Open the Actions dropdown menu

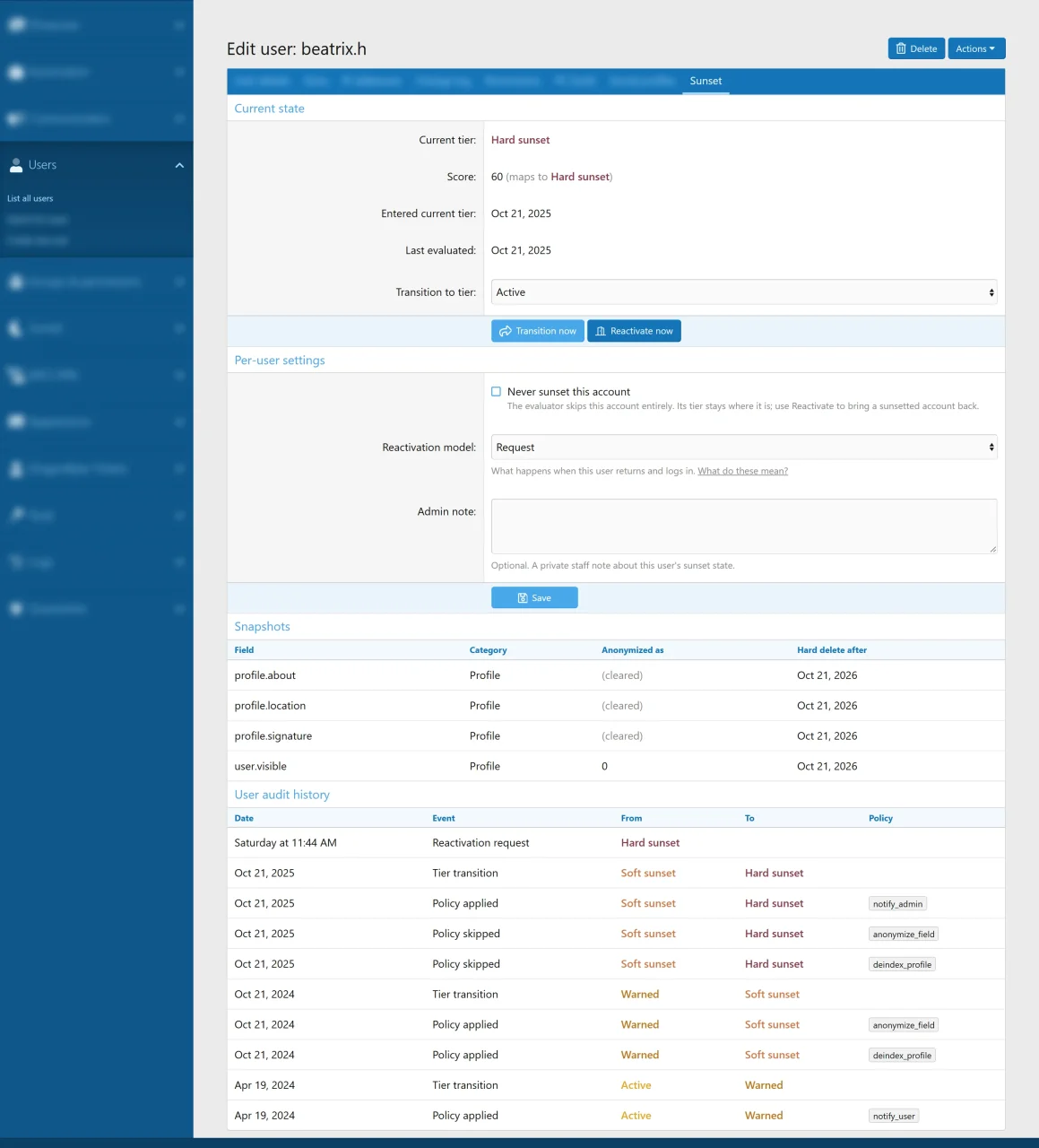pos(976,48)
